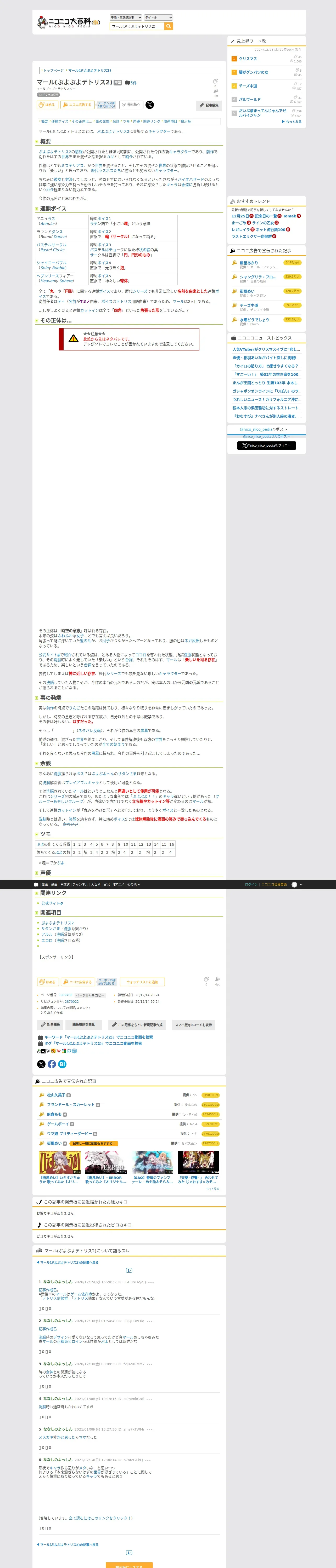Click スマホ版QRコードを表示 button
This screenshot has width=336, height=1568.
coord(193,1024)
